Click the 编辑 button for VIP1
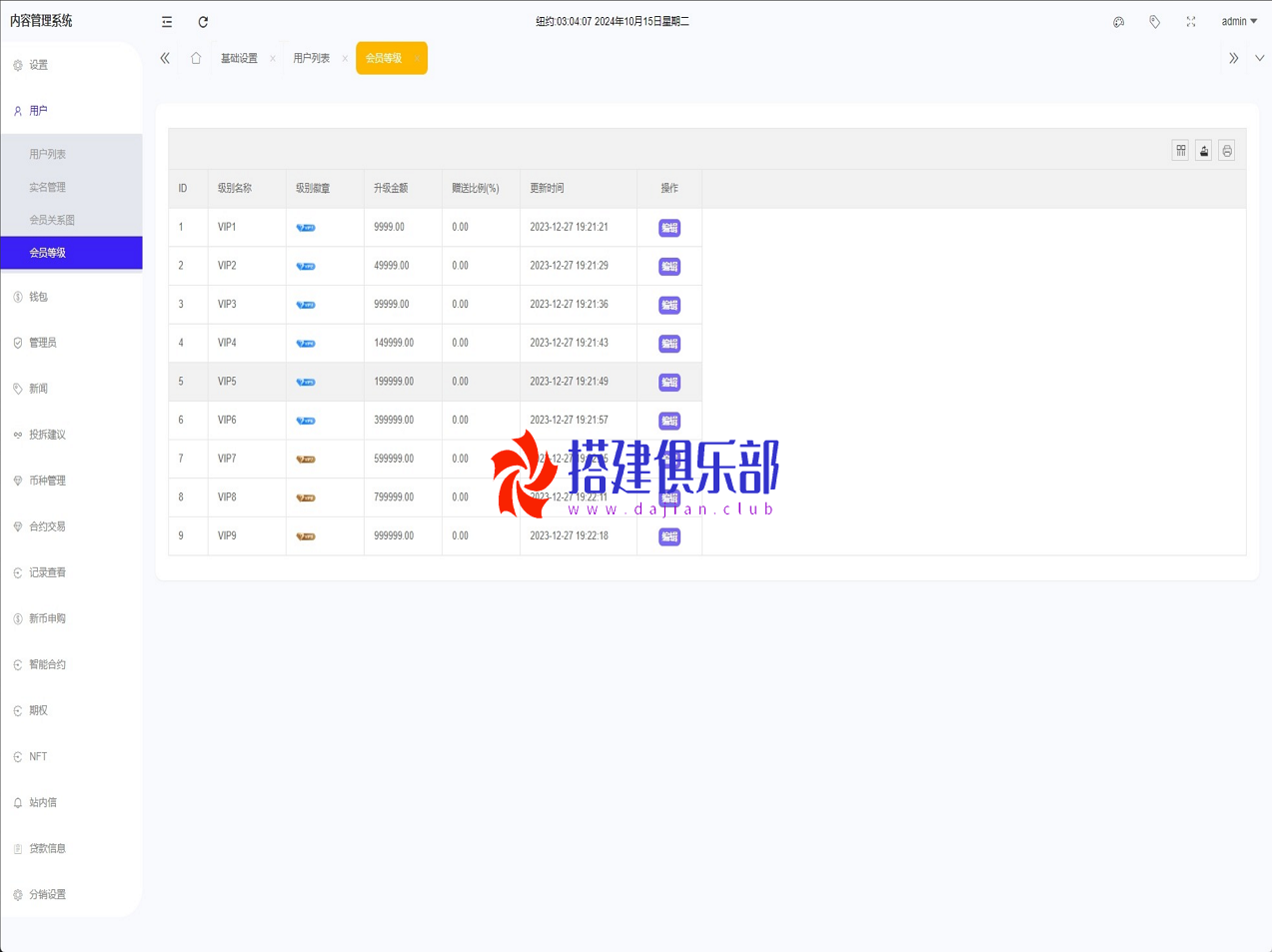The image size is (1272, 952). tap(669, 228)
